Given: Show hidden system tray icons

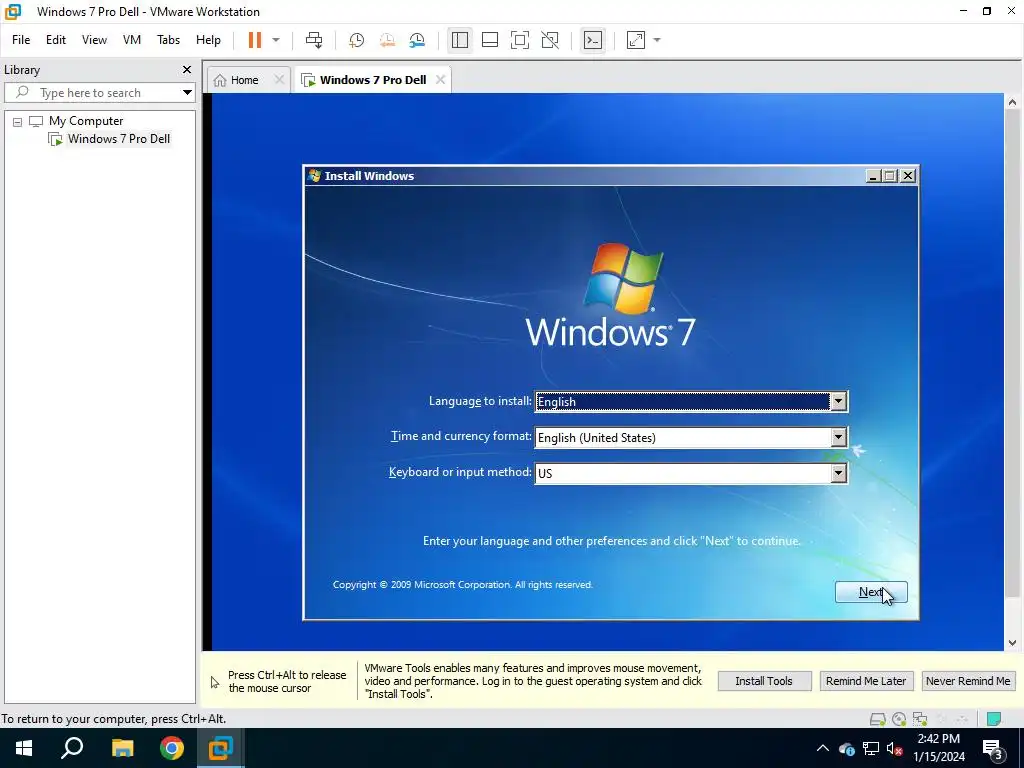Looking at the screenshot, I should click(x=823, y=748).
